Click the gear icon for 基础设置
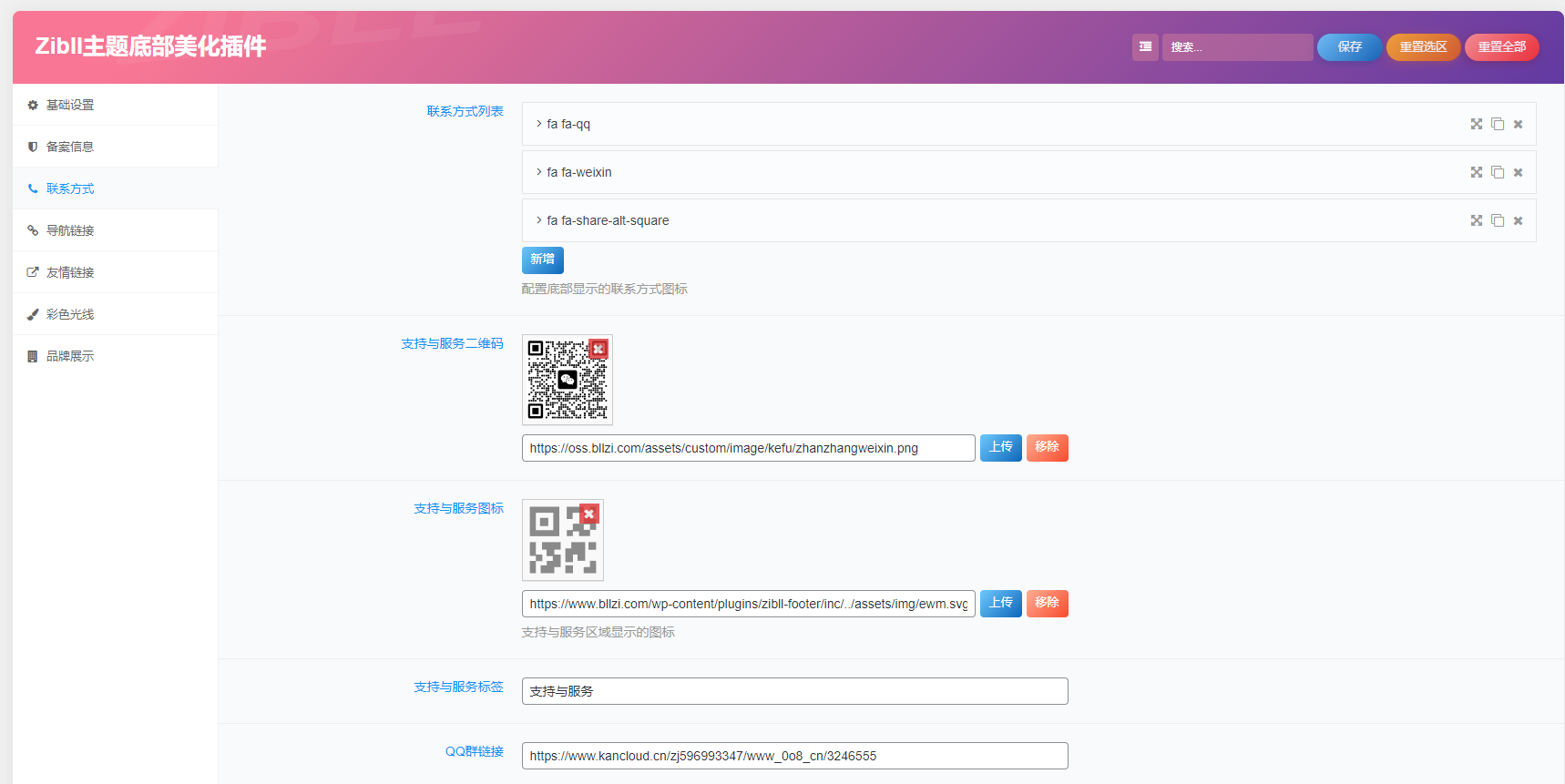 click(x=33, y=106)
